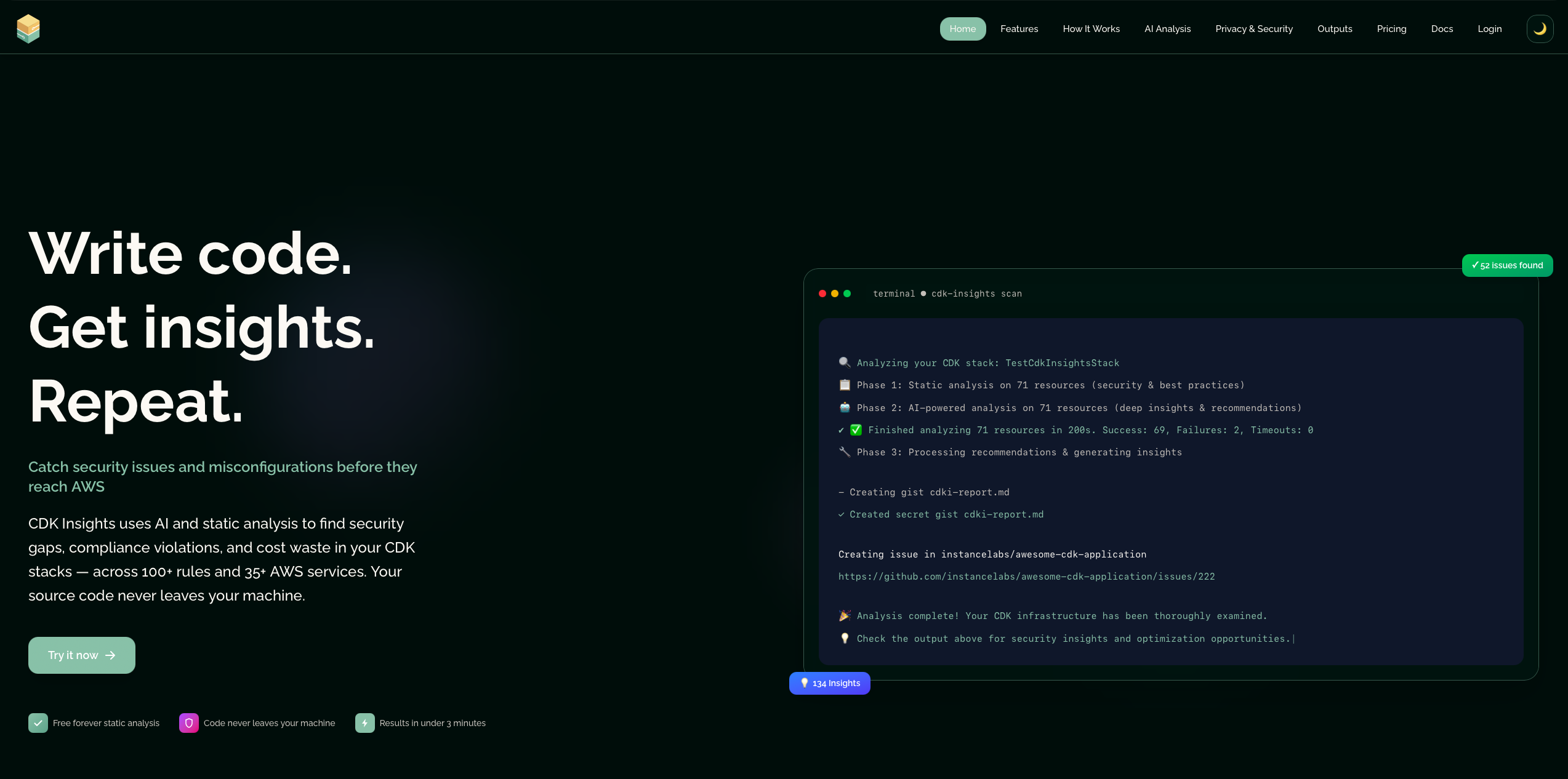Click the green terminal window dot
Image resolution: width=1568 pixels, height=779 pixels.
pyautogui.click(x=847, y=294)
